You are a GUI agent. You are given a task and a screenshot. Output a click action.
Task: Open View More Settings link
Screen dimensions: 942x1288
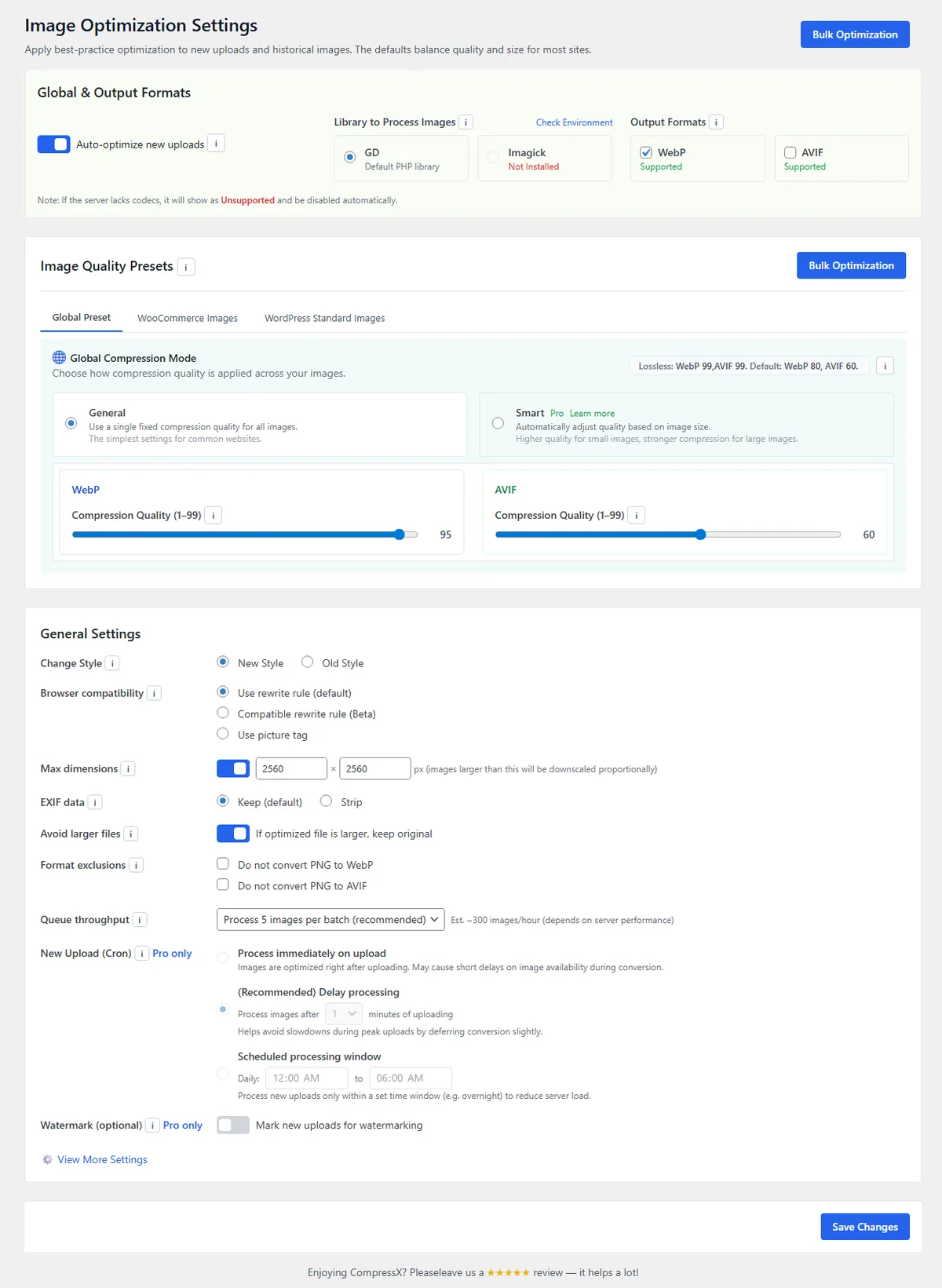102,1159
